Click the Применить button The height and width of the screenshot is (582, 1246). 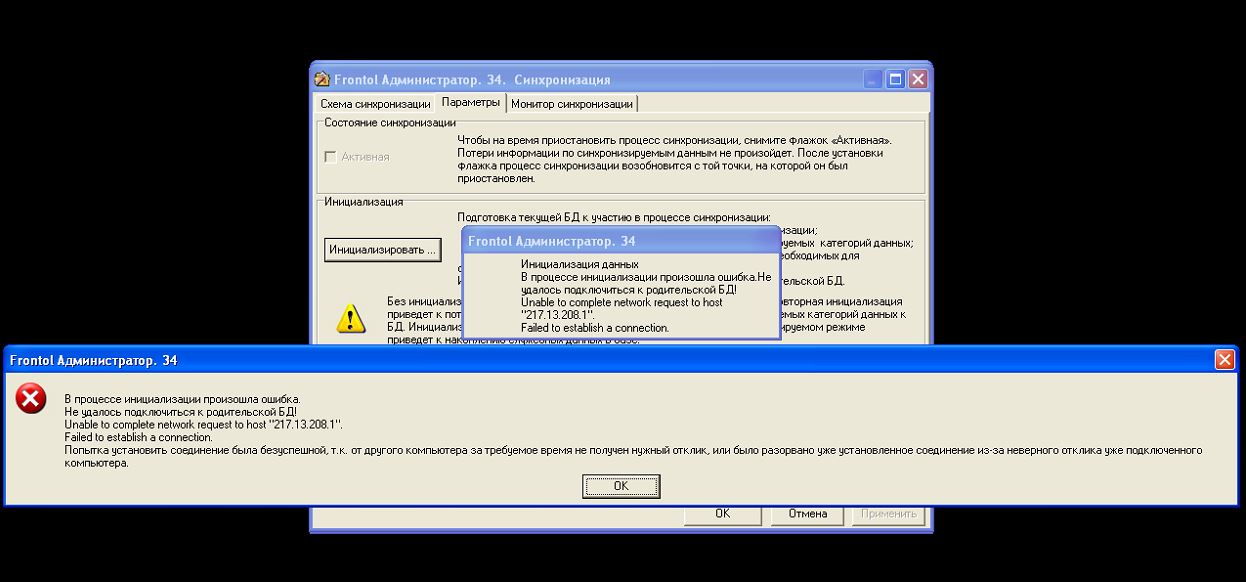(x=886, y=514)
